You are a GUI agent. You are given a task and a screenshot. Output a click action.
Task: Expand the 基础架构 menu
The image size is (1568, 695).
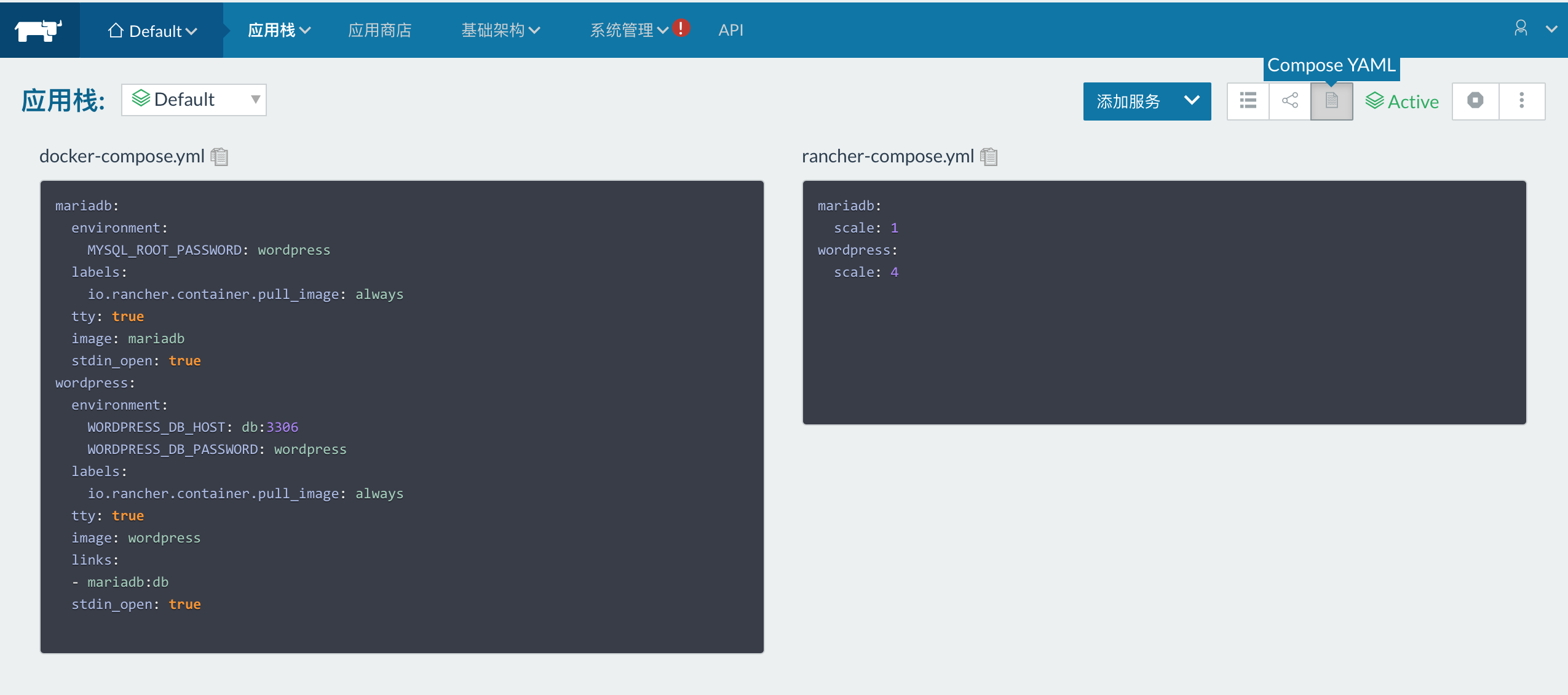click(x=501, y=30)
